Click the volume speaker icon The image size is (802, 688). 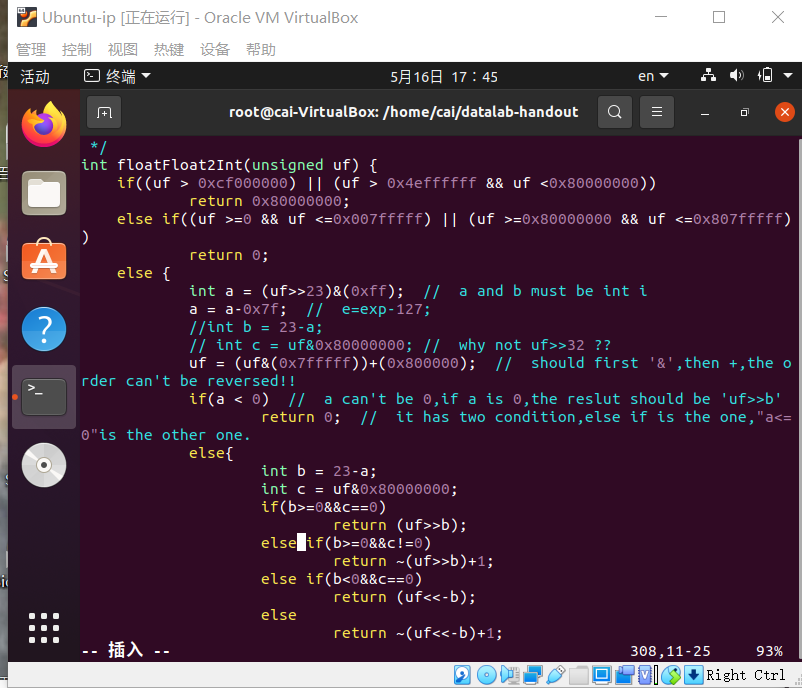click(737, 76)
